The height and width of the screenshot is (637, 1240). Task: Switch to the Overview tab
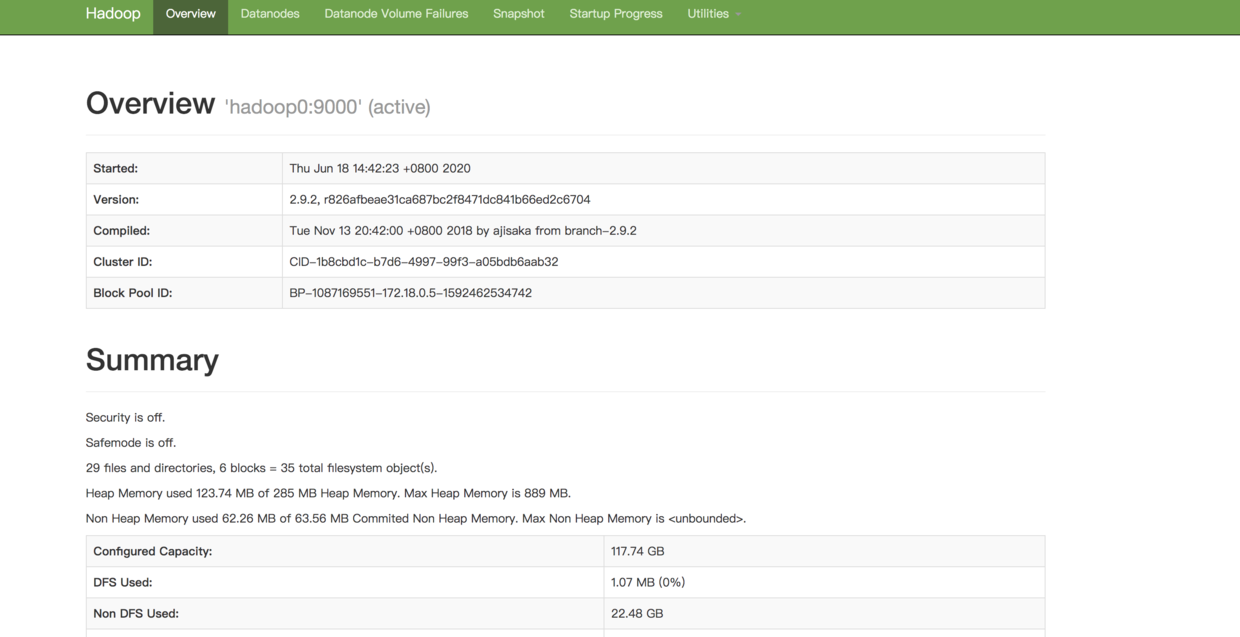click(190, 14)
